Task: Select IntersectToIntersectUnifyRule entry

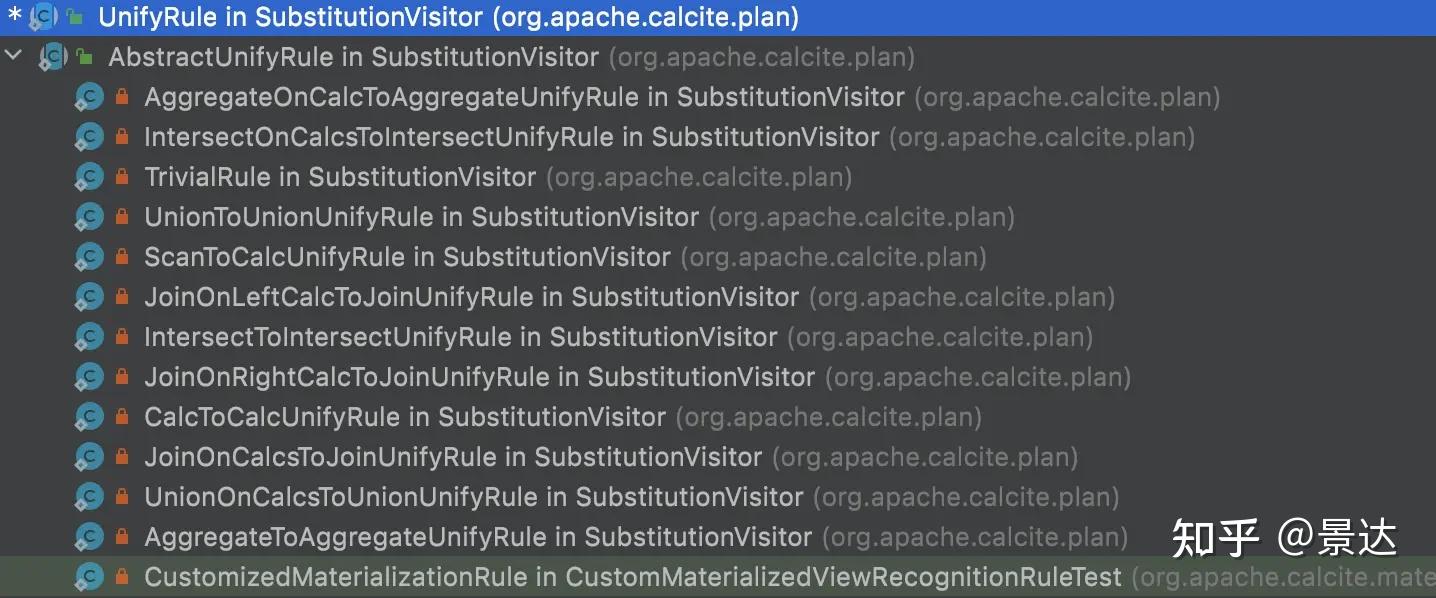Action: tap(460, 337)
